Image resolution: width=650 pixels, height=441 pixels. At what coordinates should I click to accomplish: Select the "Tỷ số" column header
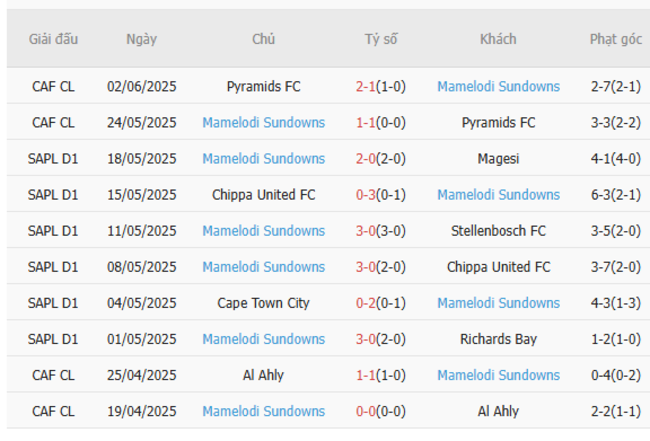pos(380,39)
